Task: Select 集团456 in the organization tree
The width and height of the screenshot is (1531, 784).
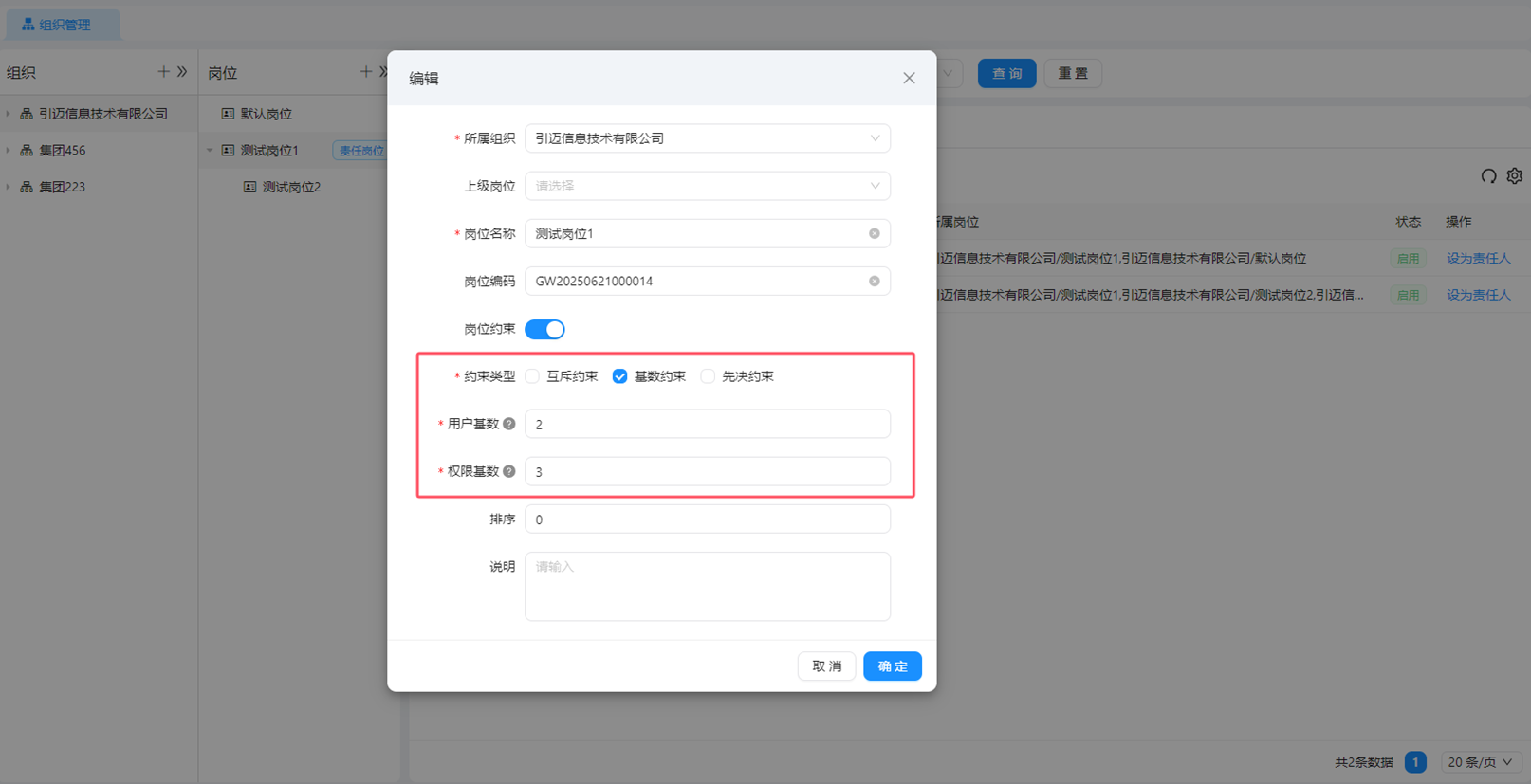Action: click(63, 150)
